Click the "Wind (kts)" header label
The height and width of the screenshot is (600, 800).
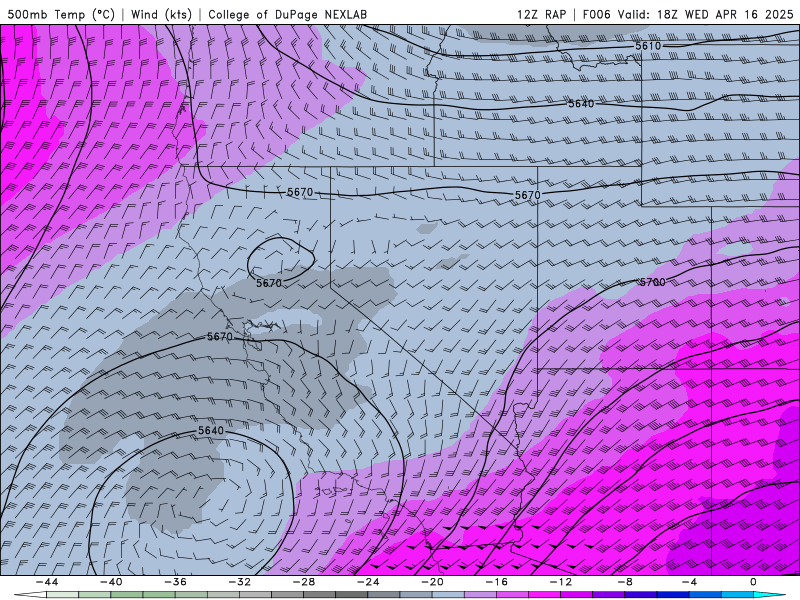tap(161, 14)
